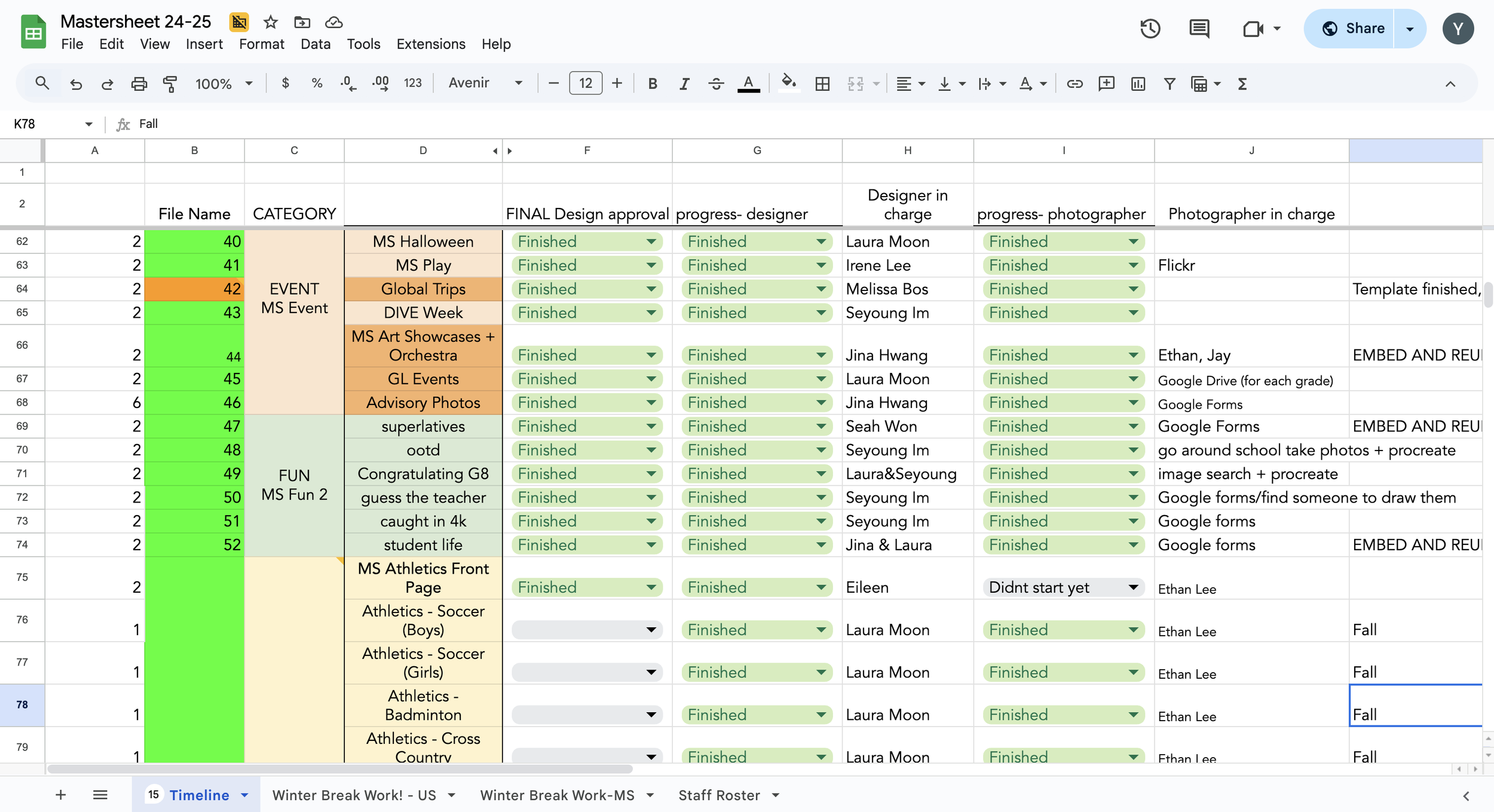Toggle bold formatting

(653, 84)
